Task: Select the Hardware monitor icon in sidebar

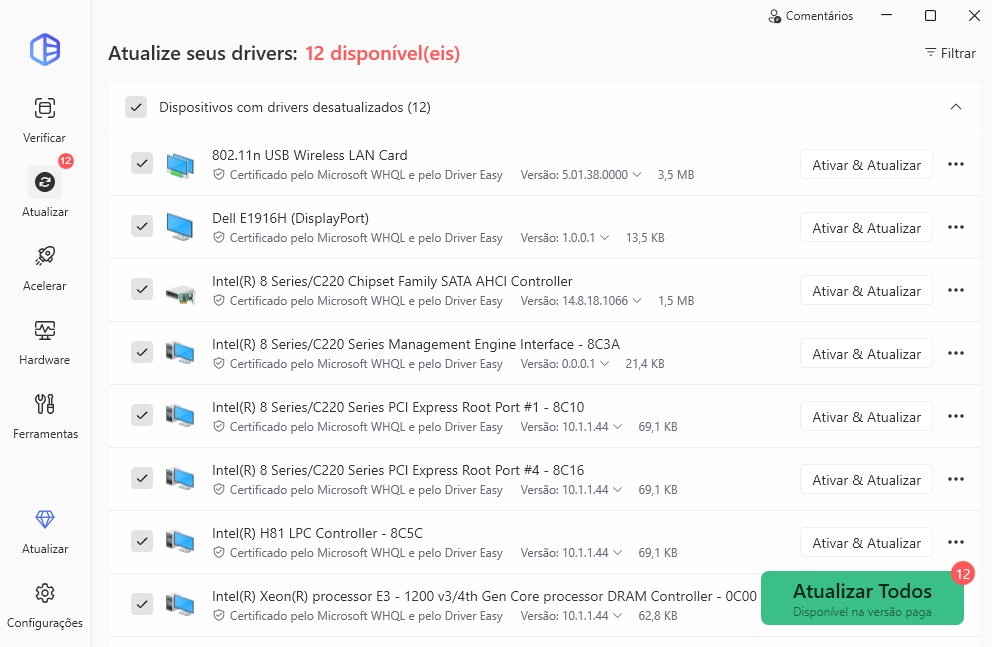Action: pos(44,332)
